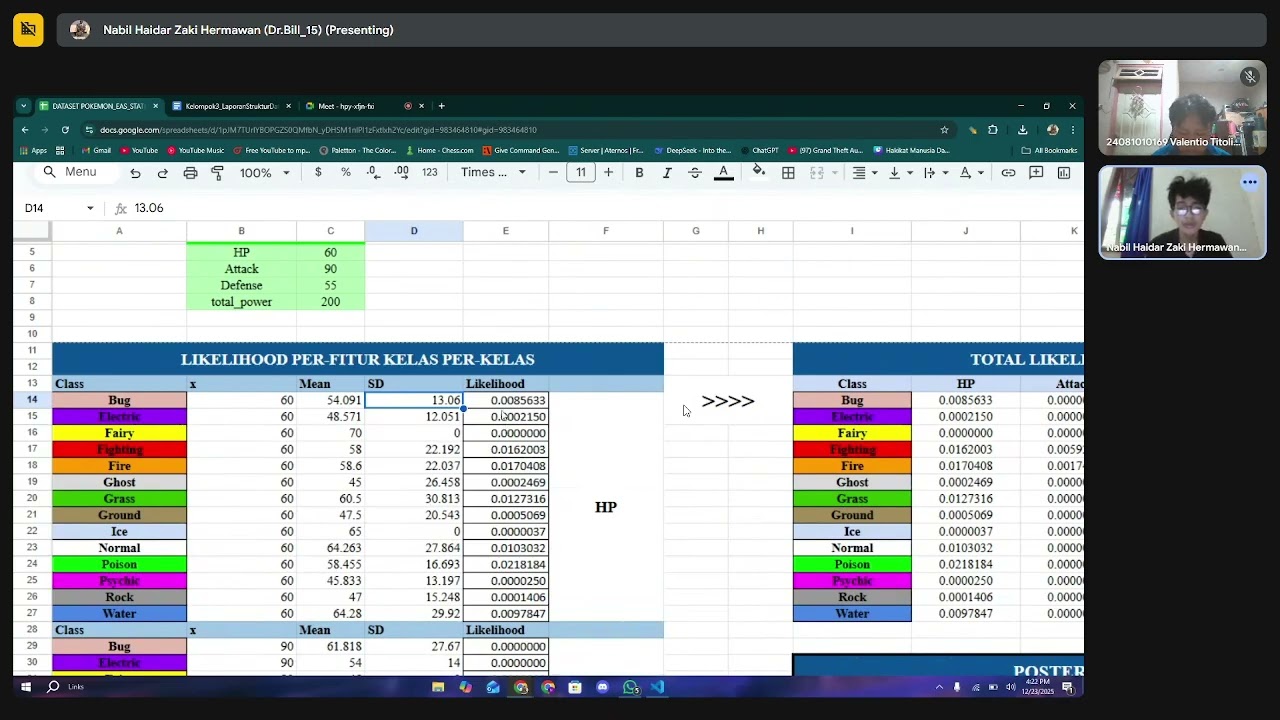Select the Bug class cell in row 14
This screenshot has width=1280, height=720.
[x=119, y=400]
